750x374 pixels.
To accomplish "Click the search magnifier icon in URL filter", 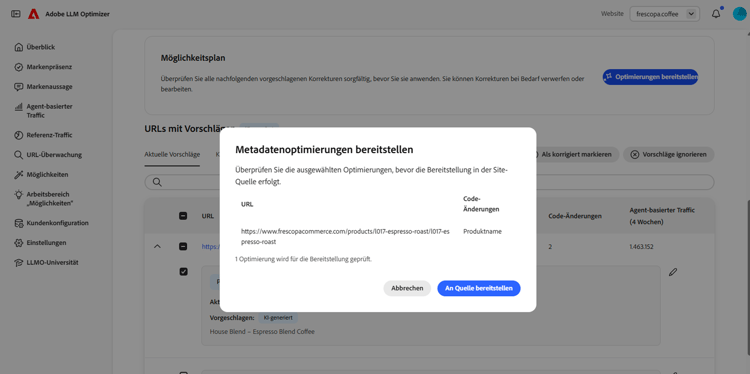I will 156,182.
